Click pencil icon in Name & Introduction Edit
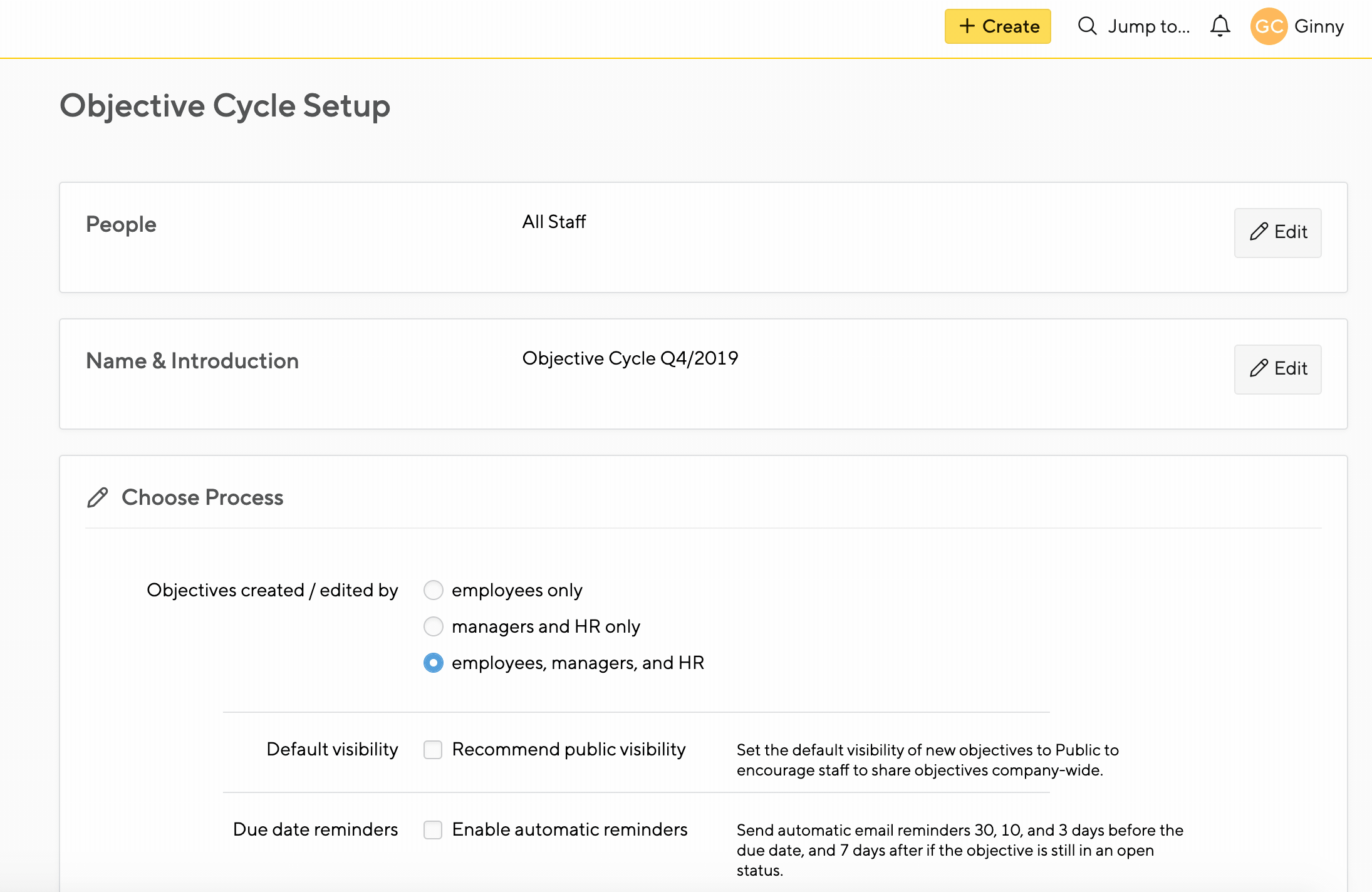The width and height of the screenshot is (1372, 892). point(1259,368)
